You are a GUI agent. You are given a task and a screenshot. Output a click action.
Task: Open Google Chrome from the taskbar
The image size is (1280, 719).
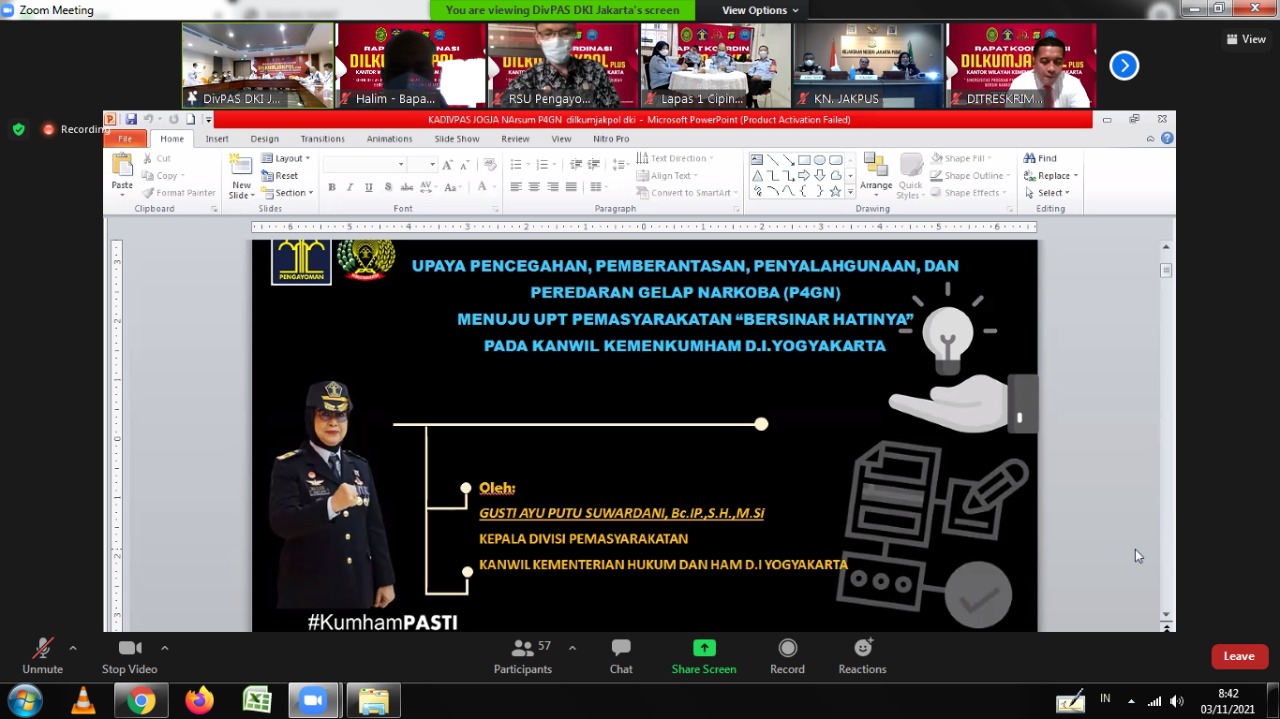coord(141,701)
